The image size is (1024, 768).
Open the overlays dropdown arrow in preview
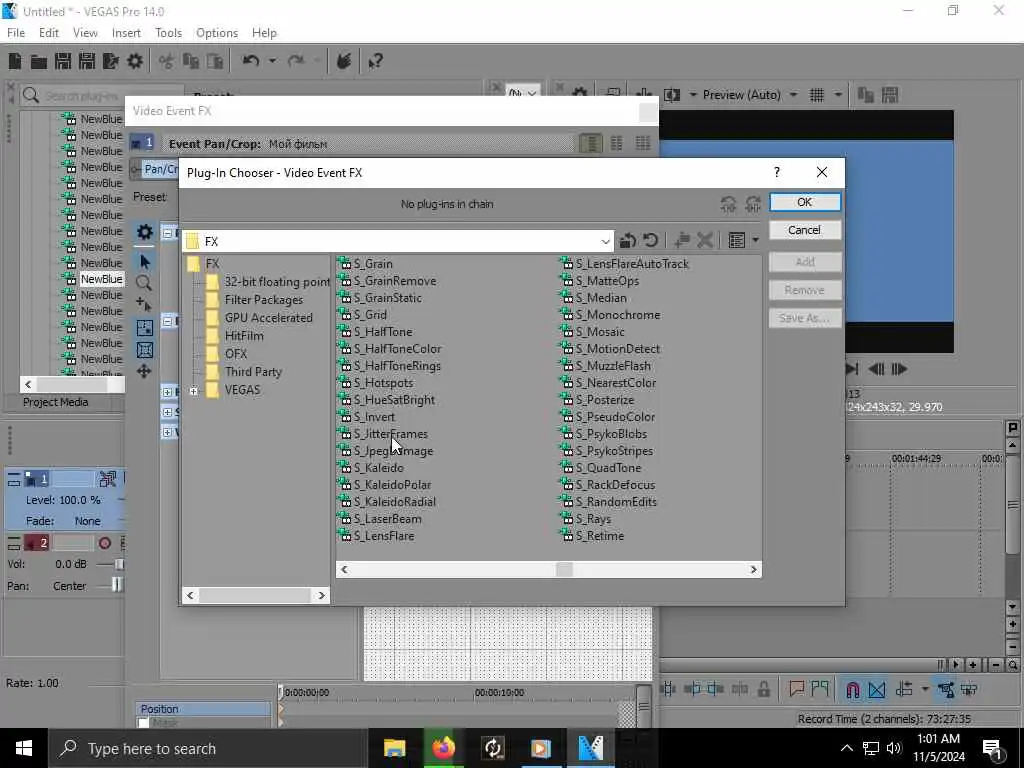click(x=837, y=95)
